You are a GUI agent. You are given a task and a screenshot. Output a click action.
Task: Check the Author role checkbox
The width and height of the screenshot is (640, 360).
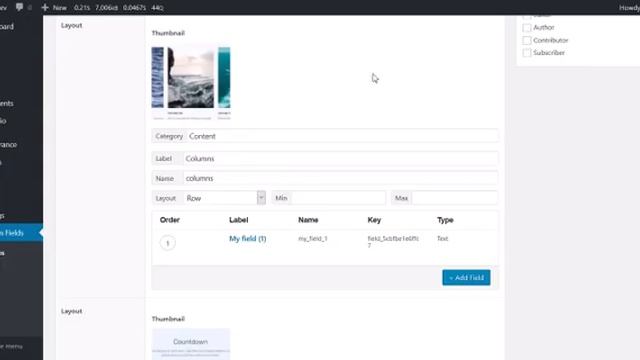[527, 28]
